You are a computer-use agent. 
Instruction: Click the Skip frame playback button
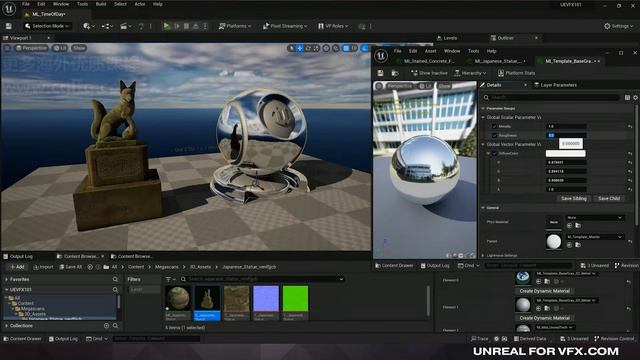(x=177, y=26)
